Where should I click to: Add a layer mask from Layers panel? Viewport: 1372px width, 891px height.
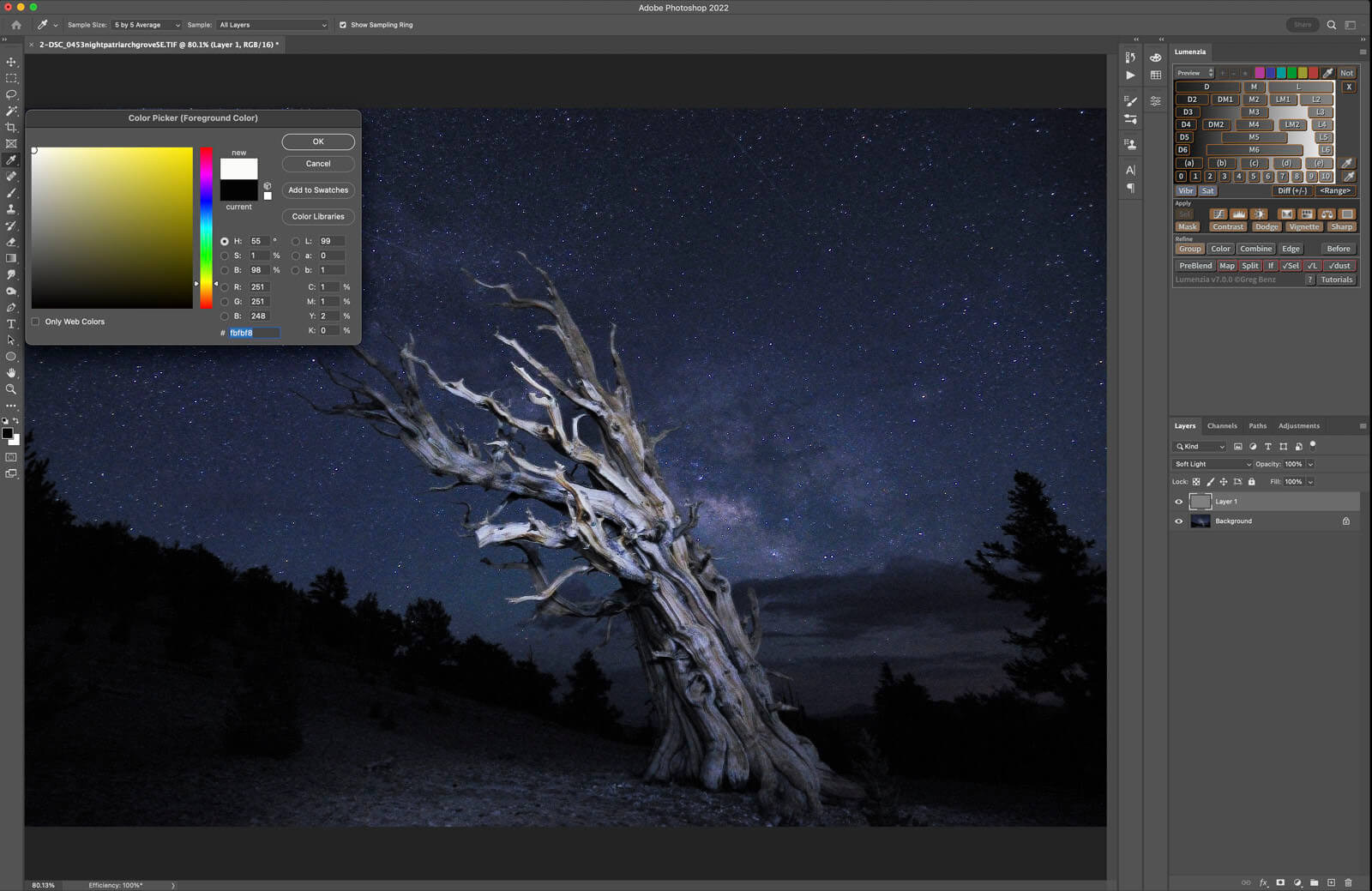[x=1280, y=882]
